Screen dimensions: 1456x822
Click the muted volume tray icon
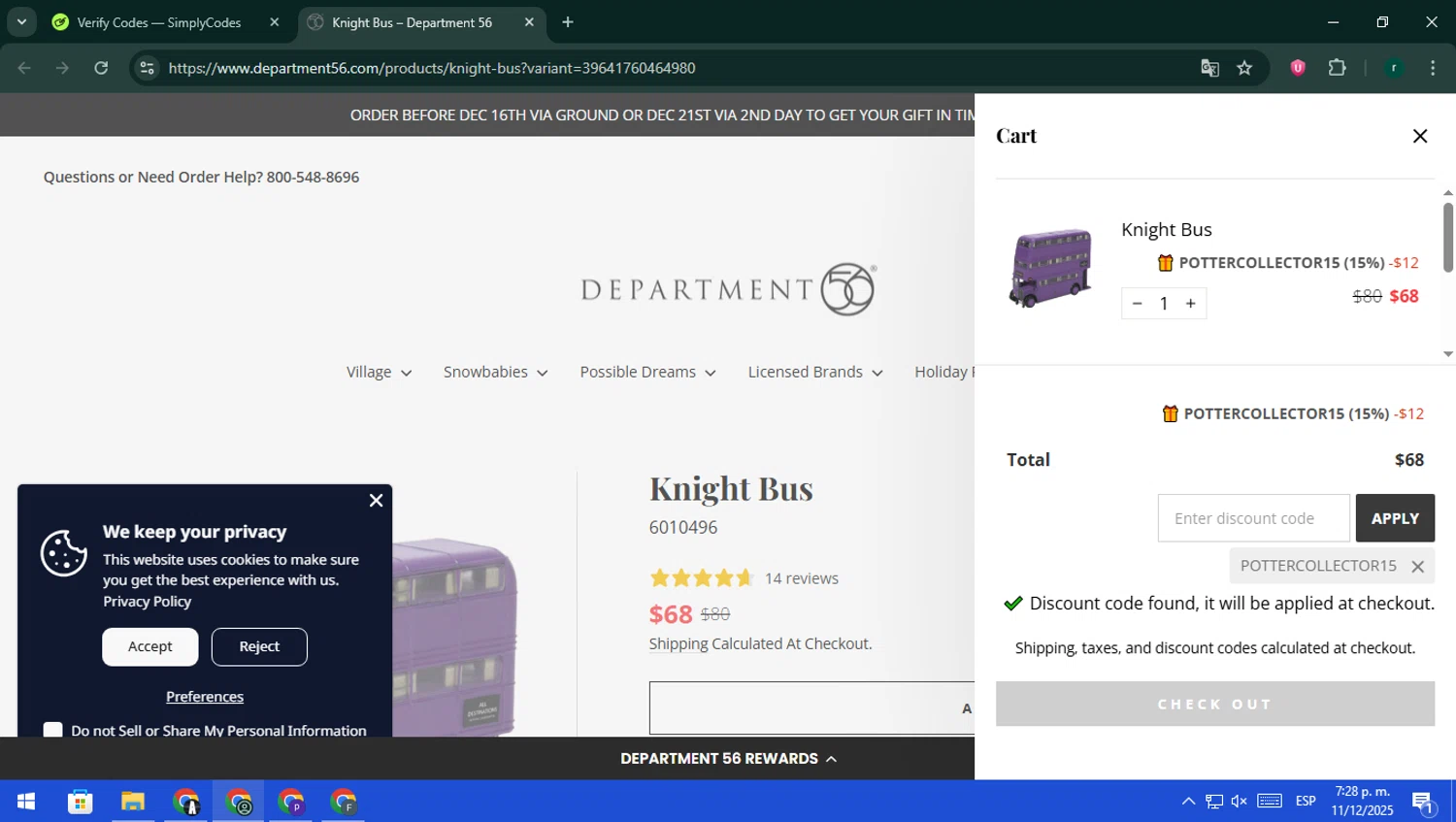pos(1240,802)
